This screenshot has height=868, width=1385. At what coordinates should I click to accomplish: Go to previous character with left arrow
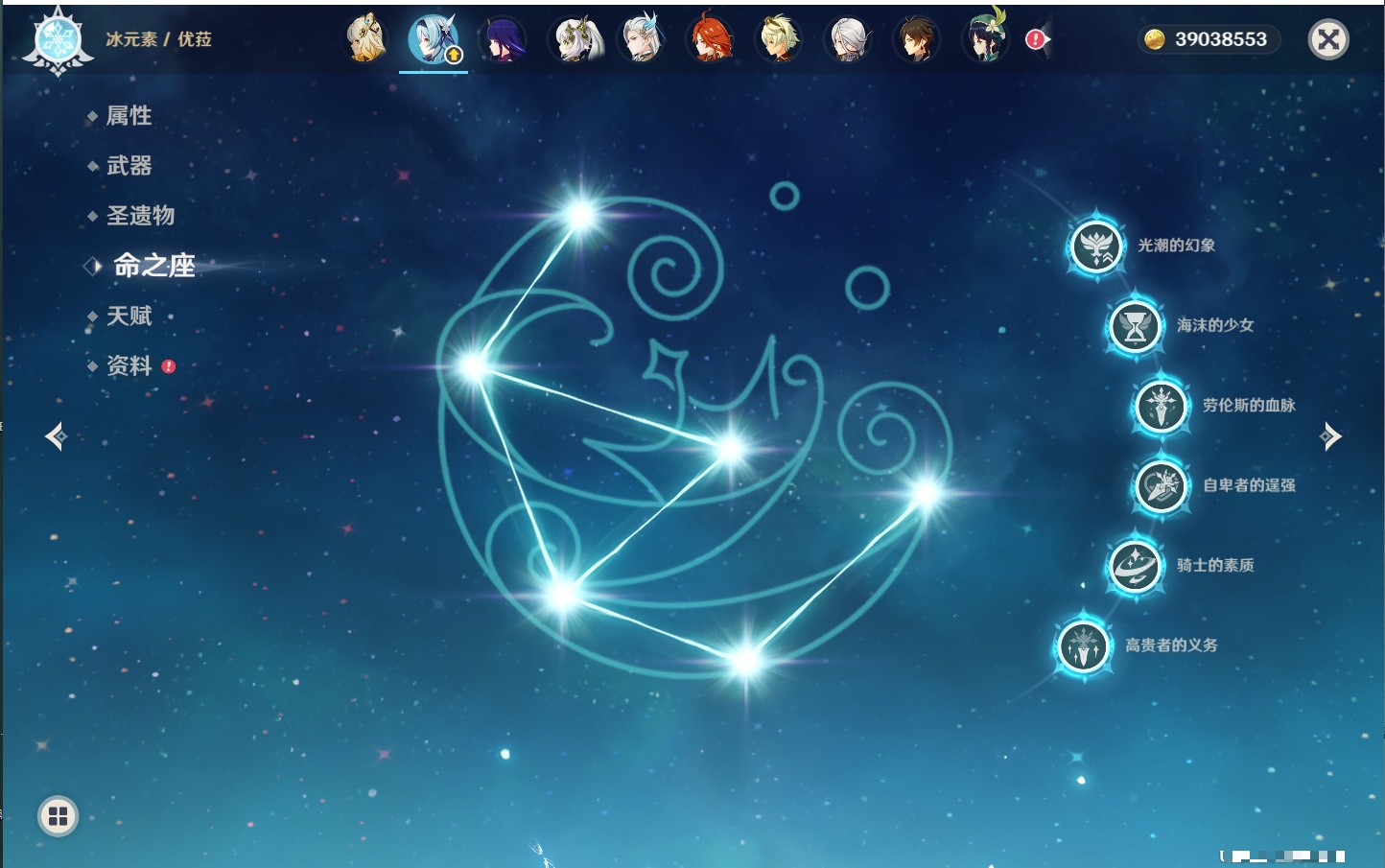coord(56,437)
